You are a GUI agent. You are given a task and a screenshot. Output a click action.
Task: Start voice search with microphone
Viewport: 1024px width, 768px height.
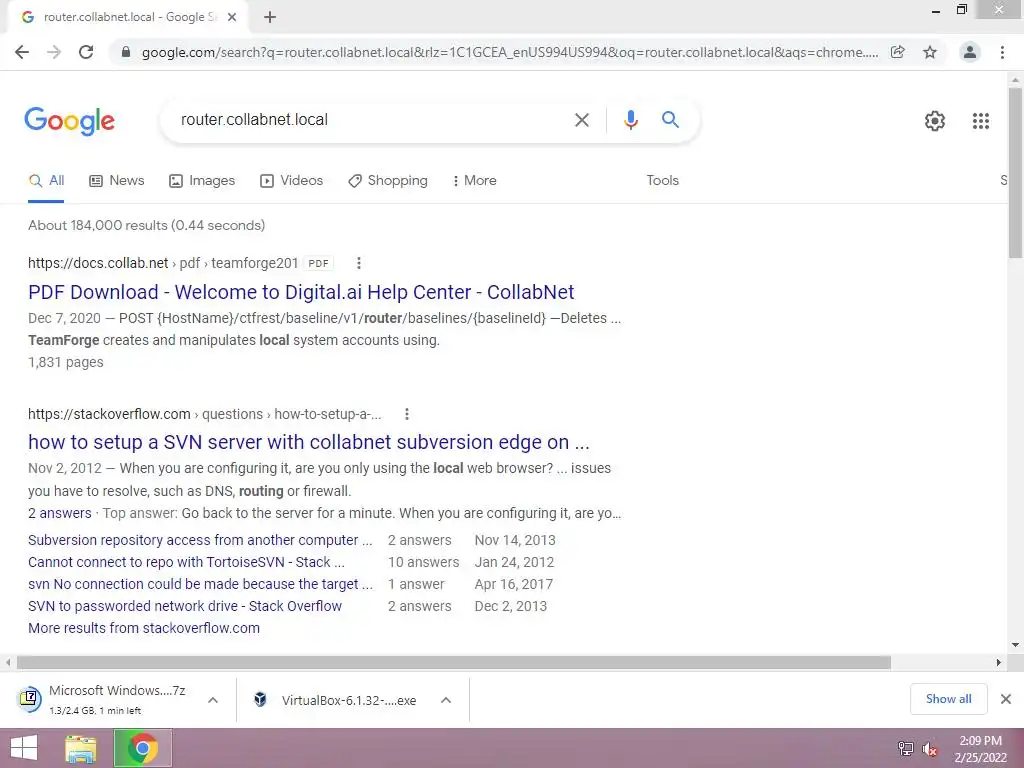pyautogui.click(x=630, y=120)
